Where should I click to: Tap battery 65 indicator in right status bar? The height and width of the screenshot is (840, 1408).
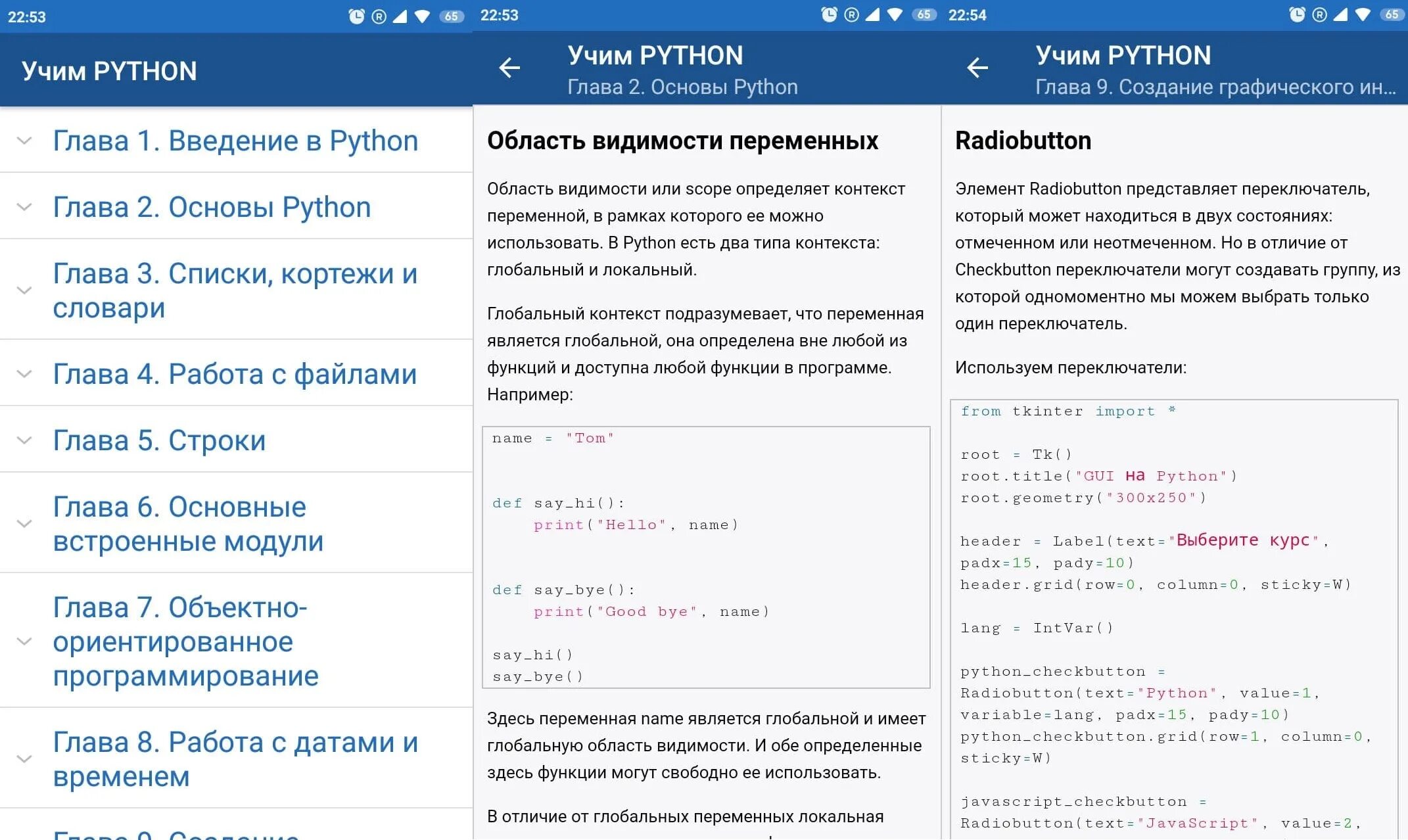click(1392, 15)
